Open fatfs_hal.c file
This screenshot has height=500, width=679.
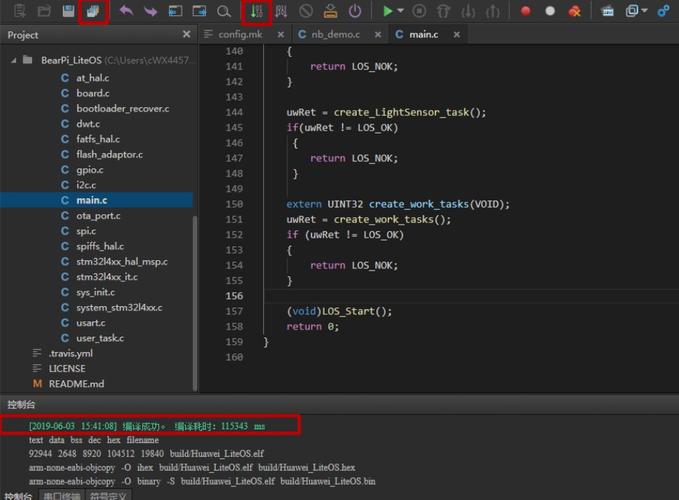[x=98, y=139]
